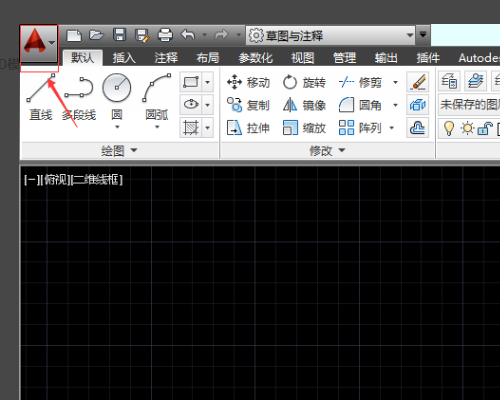Image resolution: width=500 pixels, height=400 pixels.
Task: Open the 修剪 trim dropdown arrow
Action: click(x=395, y=82)
